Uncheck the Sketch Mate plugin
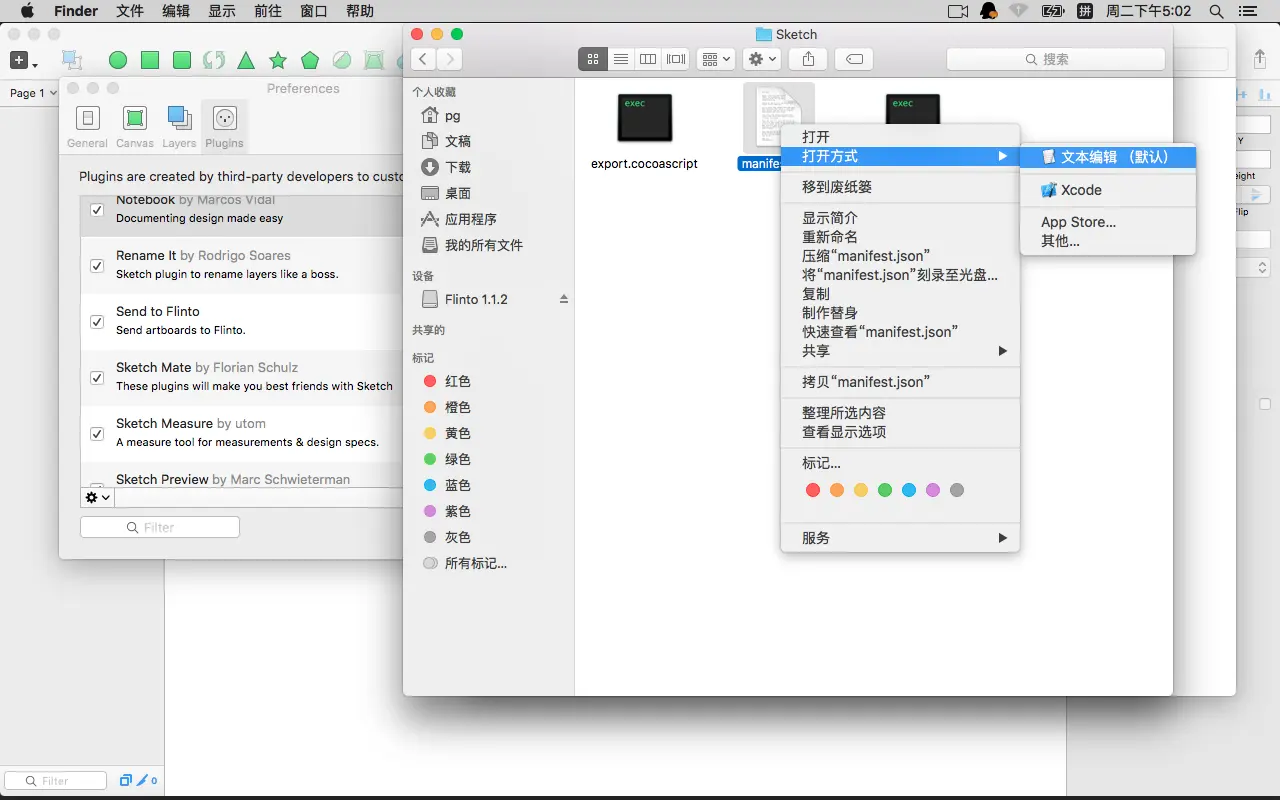Screen dimensions: 1280x800 [x=97, y=378]
